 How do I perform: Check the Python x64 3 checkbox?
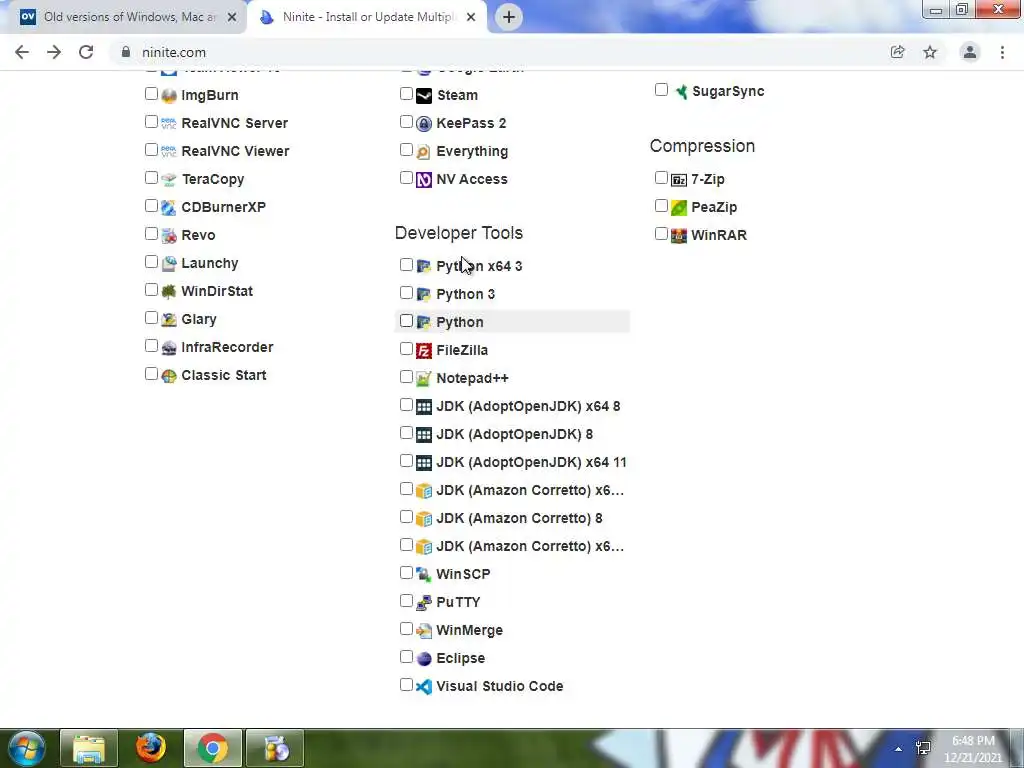[406, 264]
